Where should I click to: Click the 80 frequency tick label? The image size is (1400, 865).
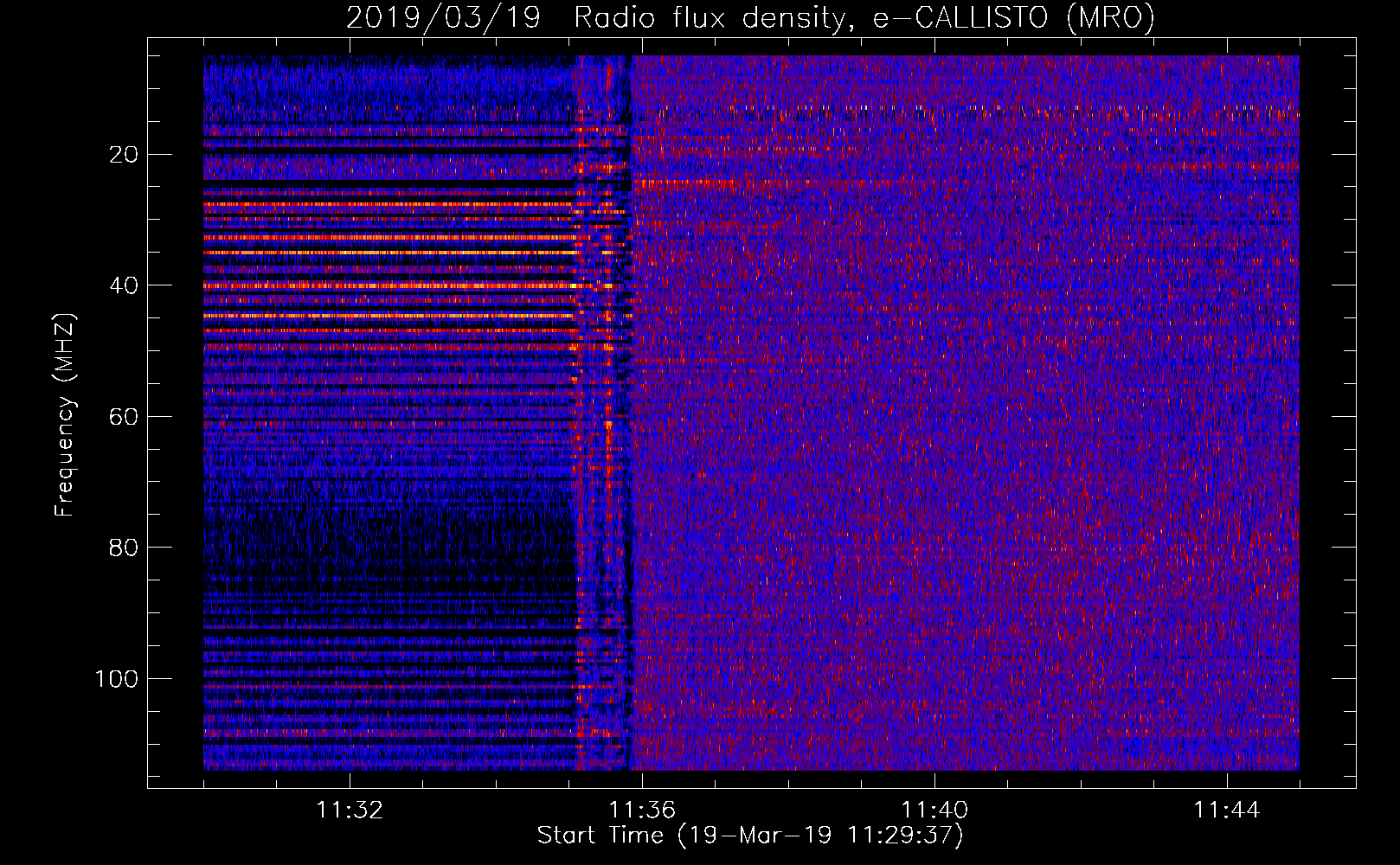(x=125, y=548)
